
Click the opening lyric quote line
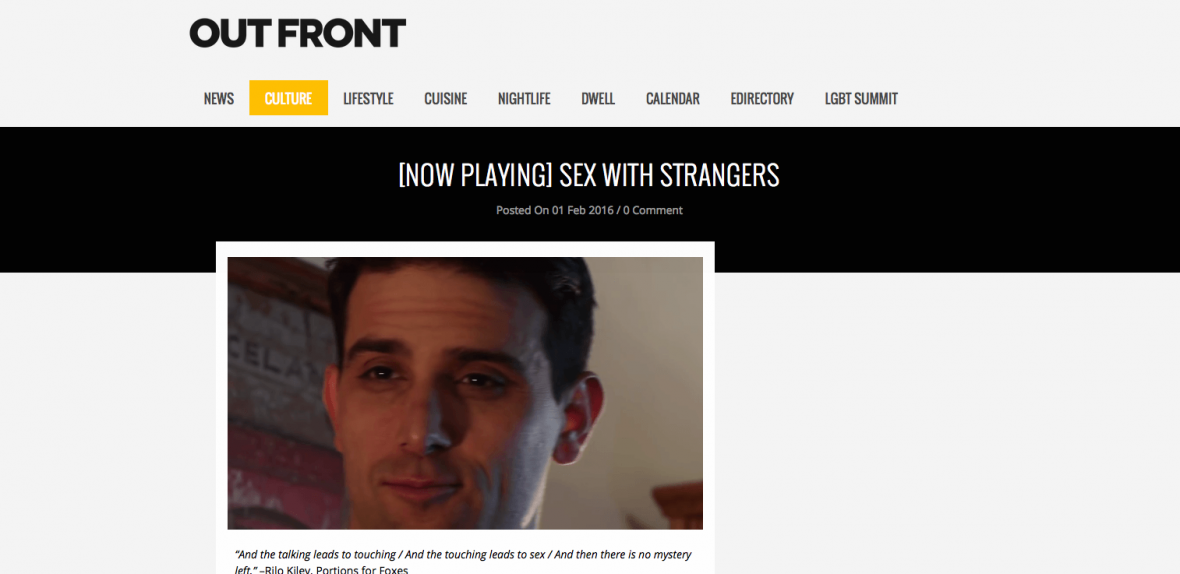pos(463,555)
